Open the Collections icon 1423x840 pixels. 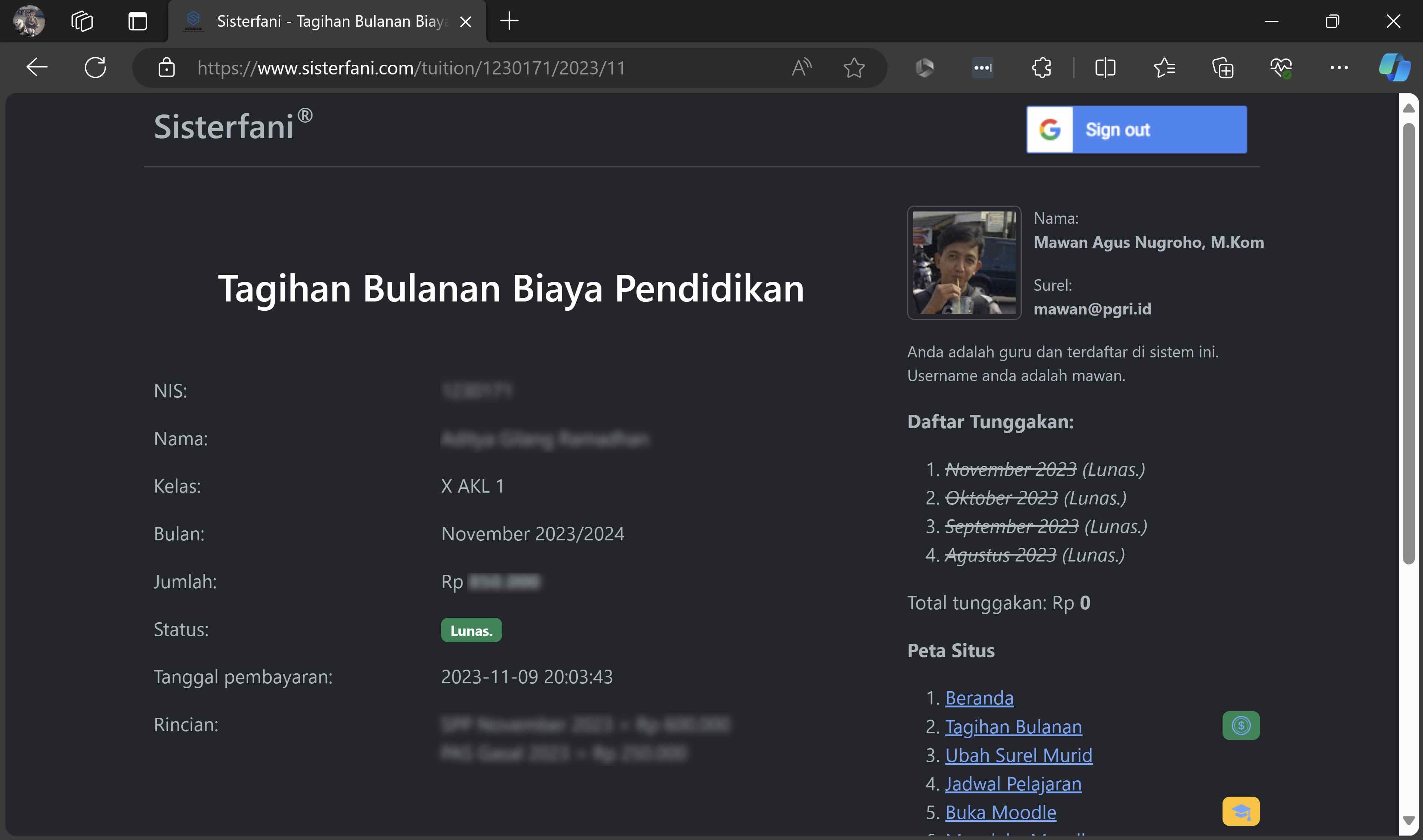point(1223,68)
